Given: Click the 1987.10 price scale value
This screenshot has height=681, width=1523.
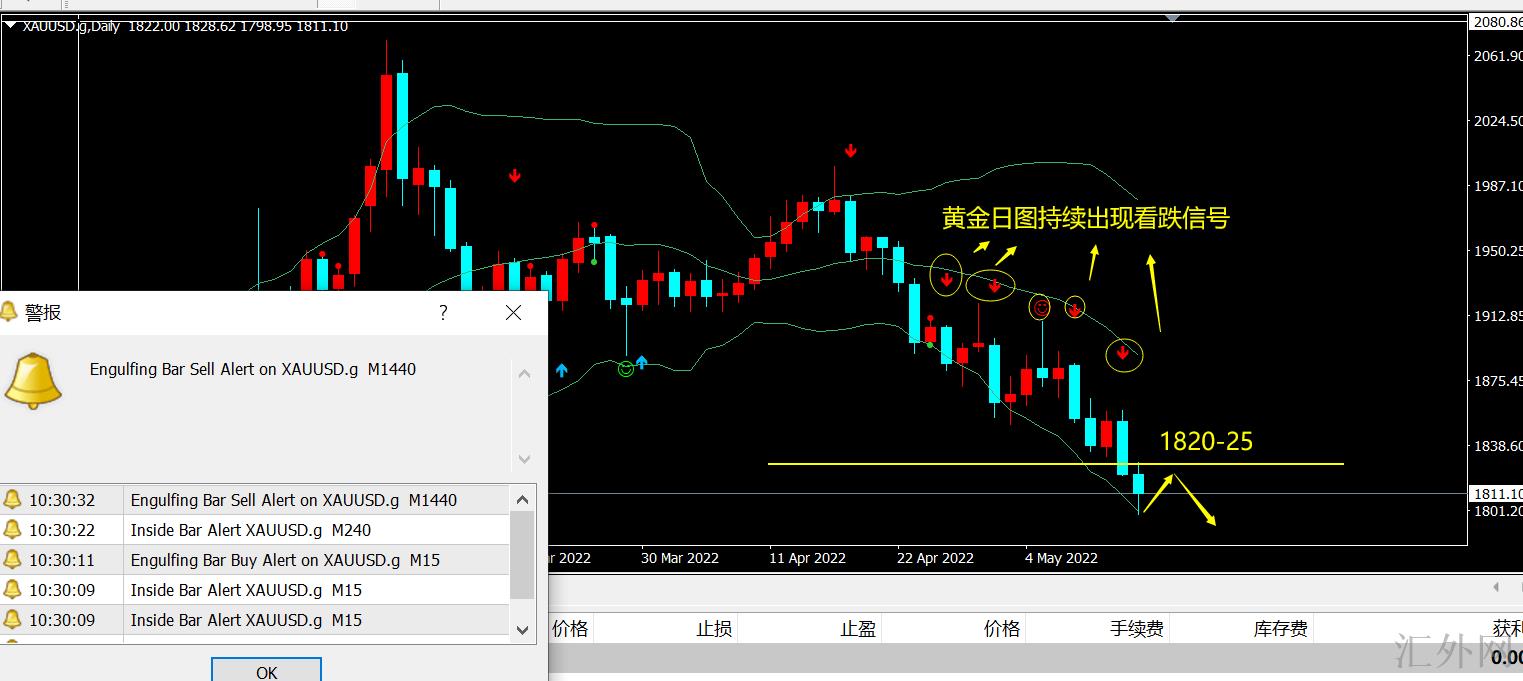Looking at the screenshot, I should coord(1497,186).
